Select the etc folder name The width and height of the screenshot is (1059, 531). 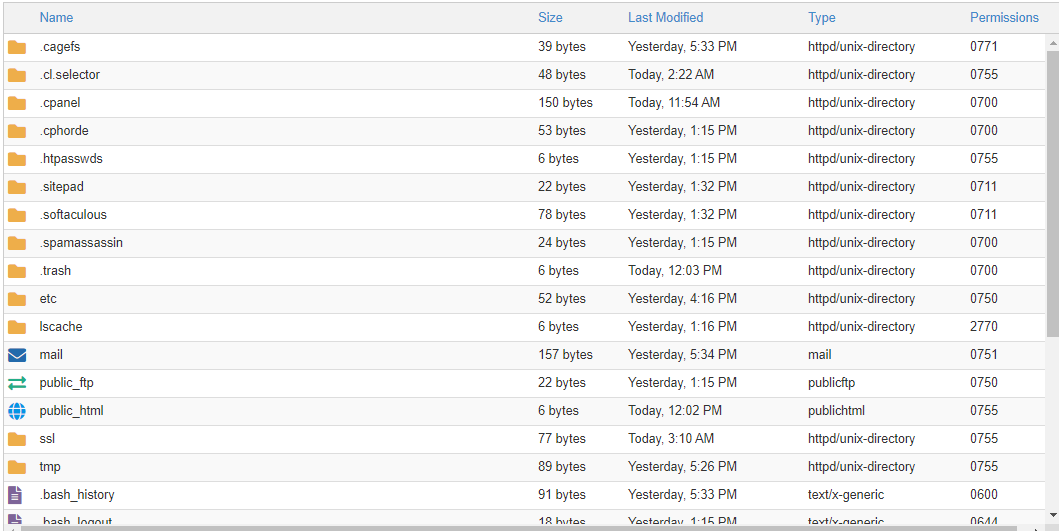click(48, 299)
